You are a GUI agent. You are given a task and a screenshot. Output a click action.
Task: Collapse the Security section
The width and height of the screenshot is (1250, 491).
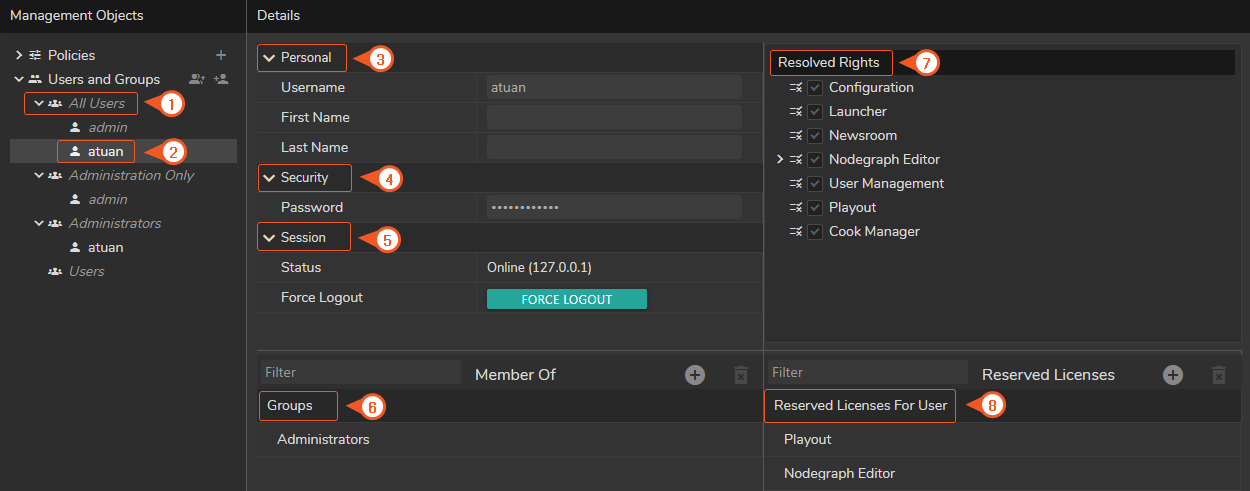point(269,178)
